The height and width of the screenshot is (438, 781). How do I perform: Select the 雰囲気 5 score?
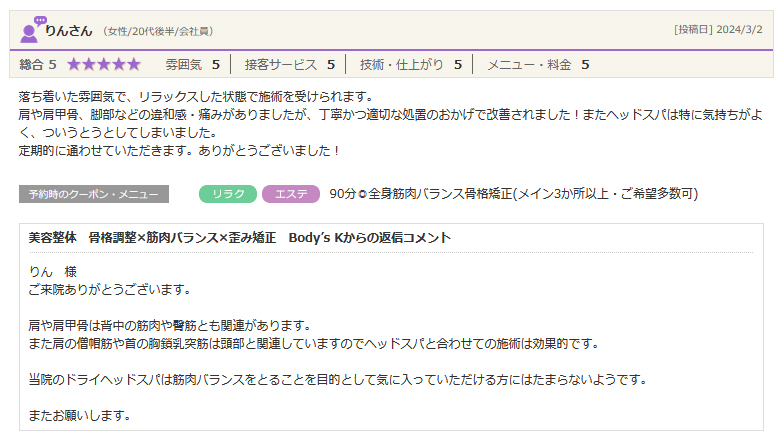pyautogui.click(x=192, y=64)
